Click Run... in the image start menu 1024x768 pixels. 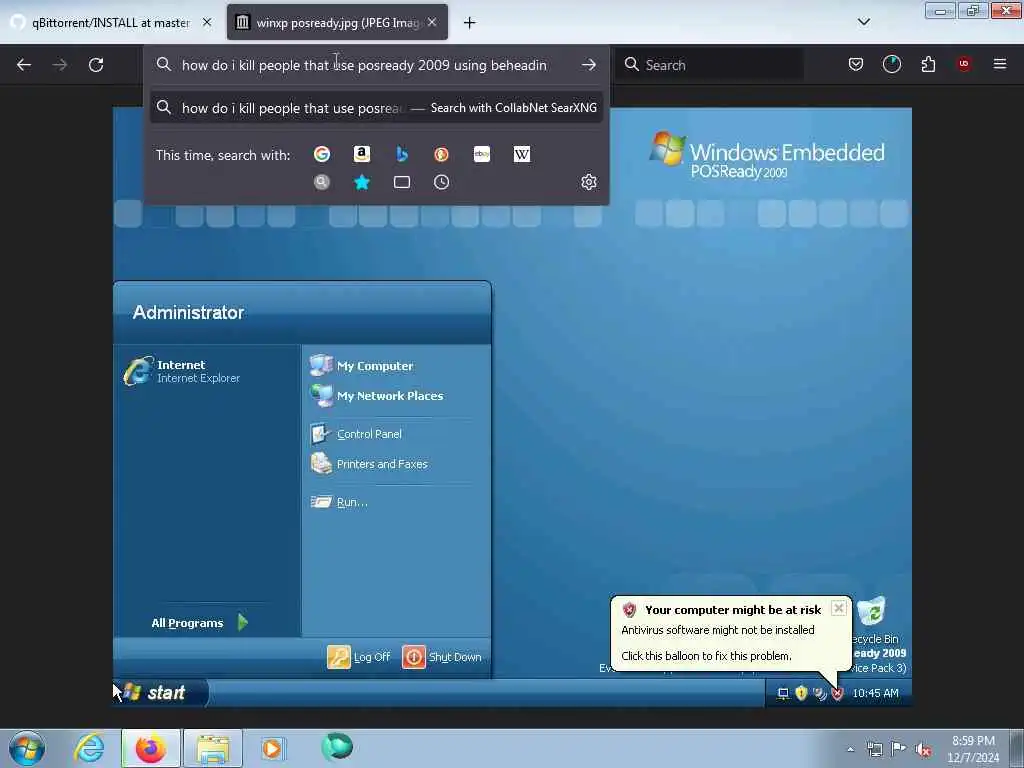point(339,502)
